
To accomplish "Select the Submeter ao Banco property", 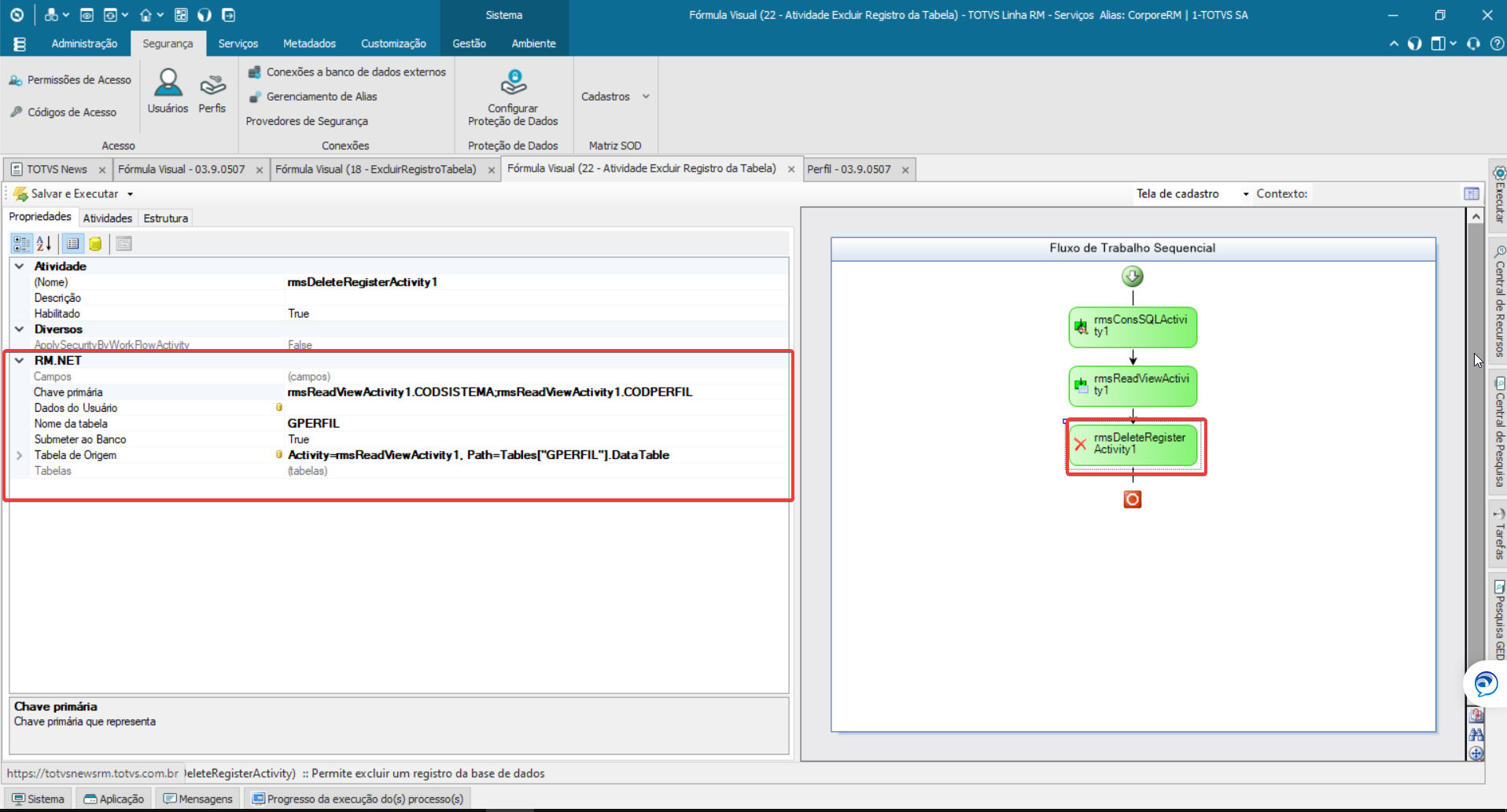I will click(x=399, y=439).
